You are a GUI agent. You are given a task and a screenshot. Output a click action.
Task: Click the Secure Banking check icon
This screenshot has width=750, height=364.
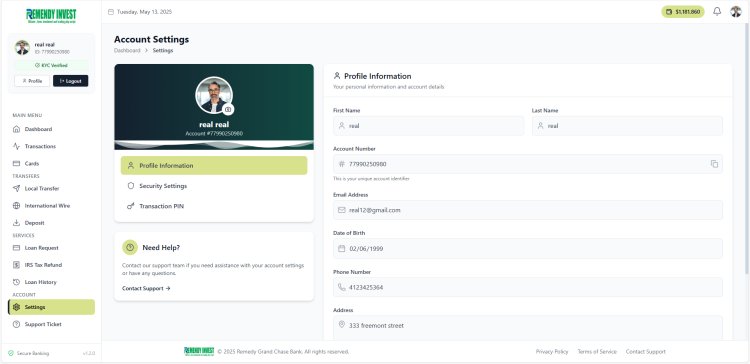tap(11, 353)
